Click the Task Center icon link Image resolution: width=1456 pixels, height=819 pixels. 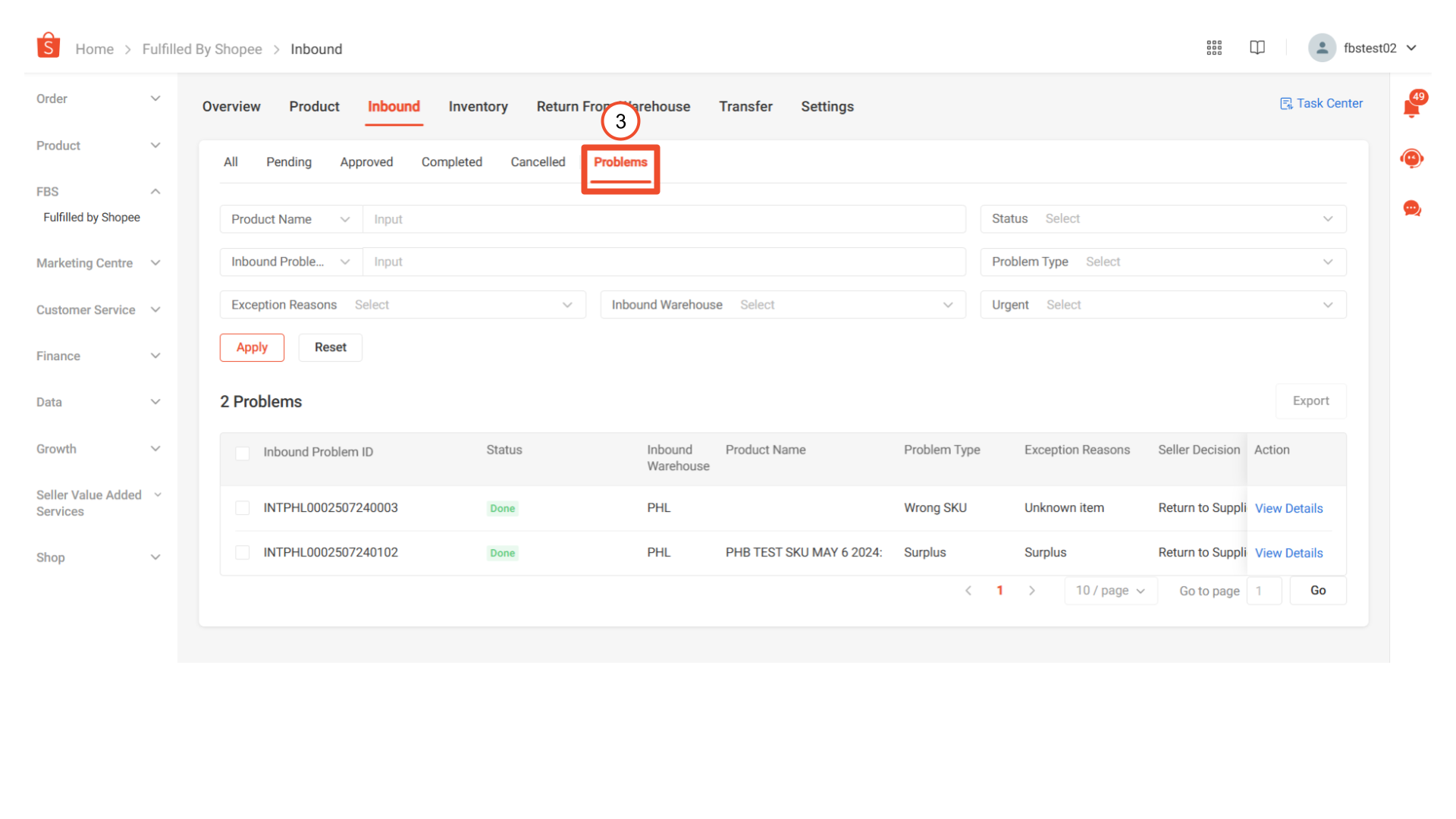click(1321, 103)
